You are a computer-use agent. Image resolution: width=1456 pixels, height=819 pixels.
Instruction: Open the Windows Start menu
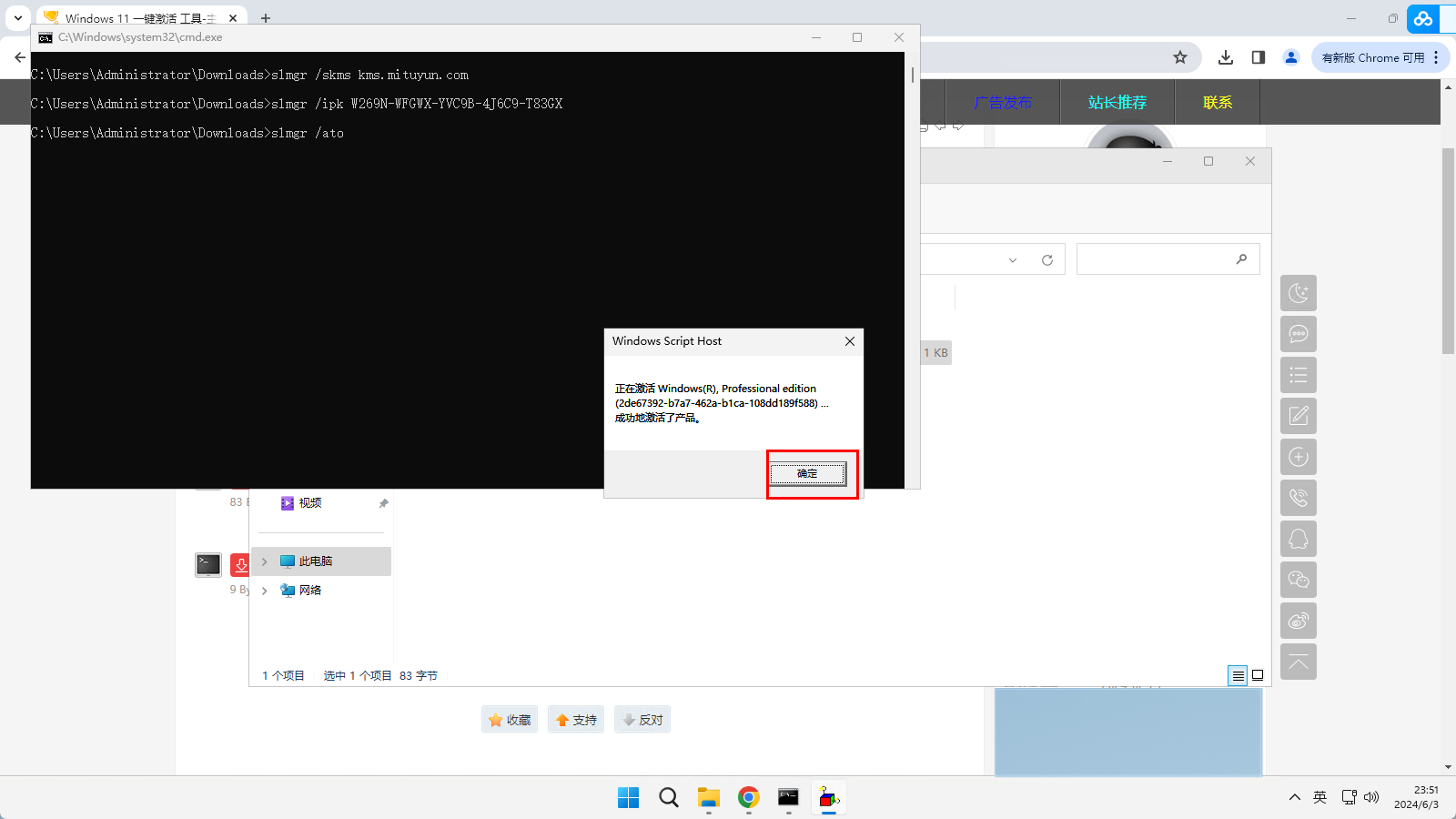pyautogui.click(x=629, y=798)
